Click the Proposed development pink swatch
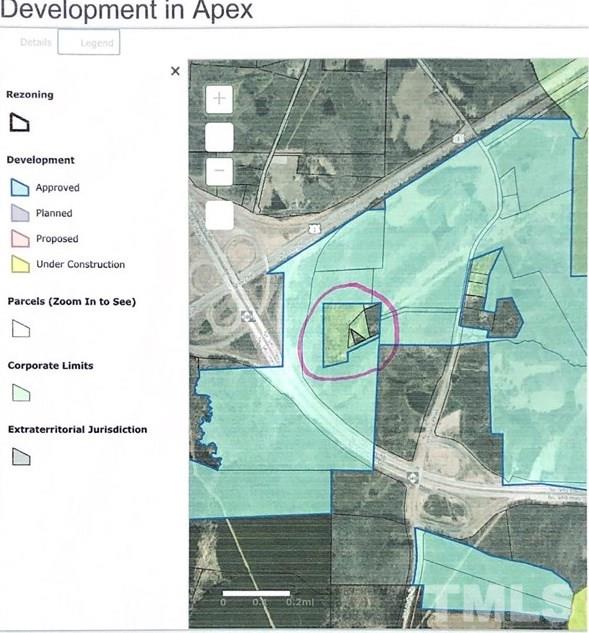The width and height of the screenshot is (589, 633). pos(20,239)
